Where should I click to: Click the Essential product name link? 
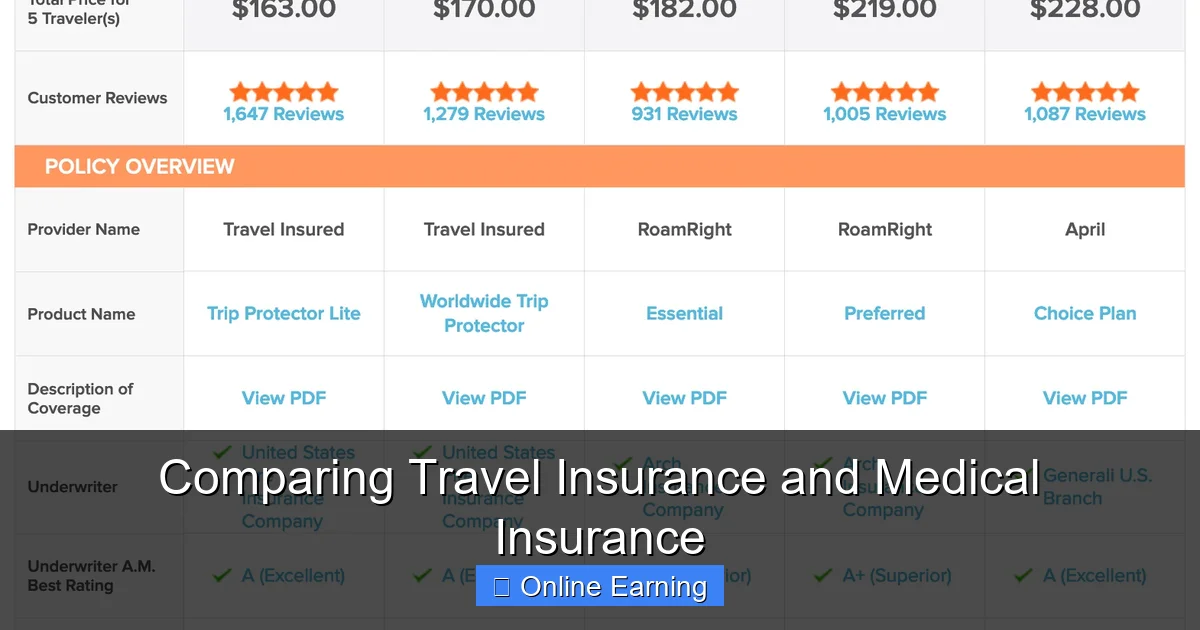[684, 313]
